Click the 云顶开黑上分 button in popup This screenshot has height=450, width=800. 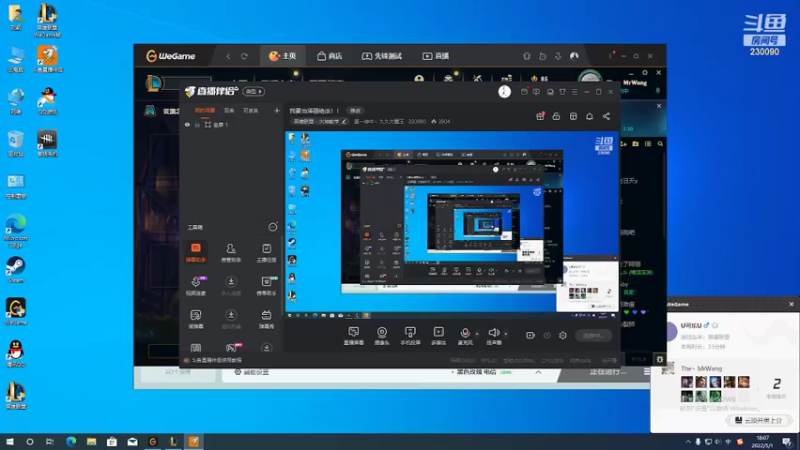coord(759,420)
